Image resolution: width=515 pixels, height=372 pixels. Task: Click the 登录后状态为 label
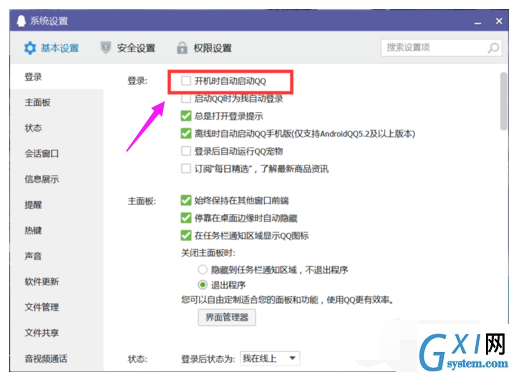[208, 359]
